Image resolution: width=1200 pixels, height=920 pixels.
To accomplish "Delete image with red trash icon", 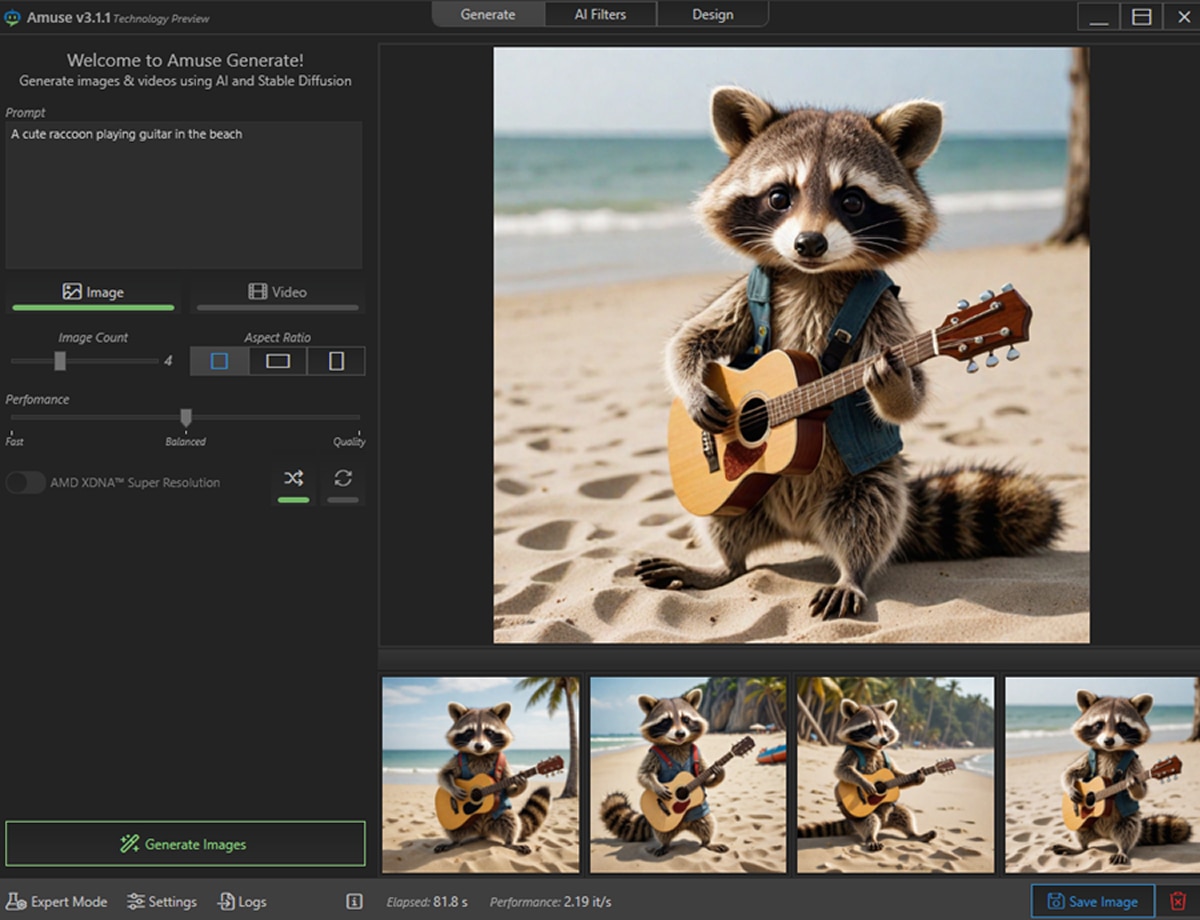I will click(x=1178, y=901).
